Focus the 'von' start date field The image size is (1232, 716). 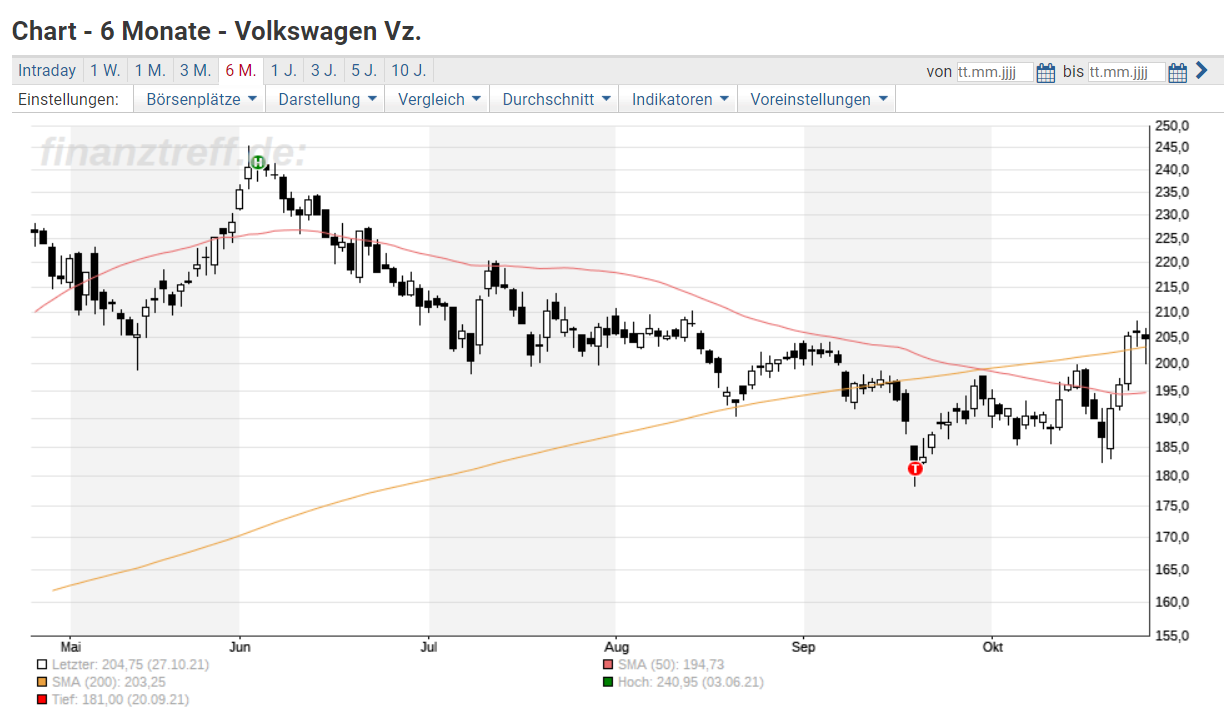pos(995,72)
